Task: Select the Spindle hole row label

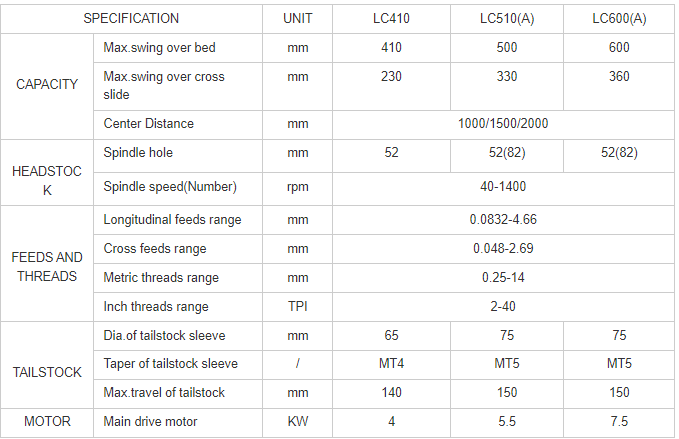Action: [x=138, y=153]
